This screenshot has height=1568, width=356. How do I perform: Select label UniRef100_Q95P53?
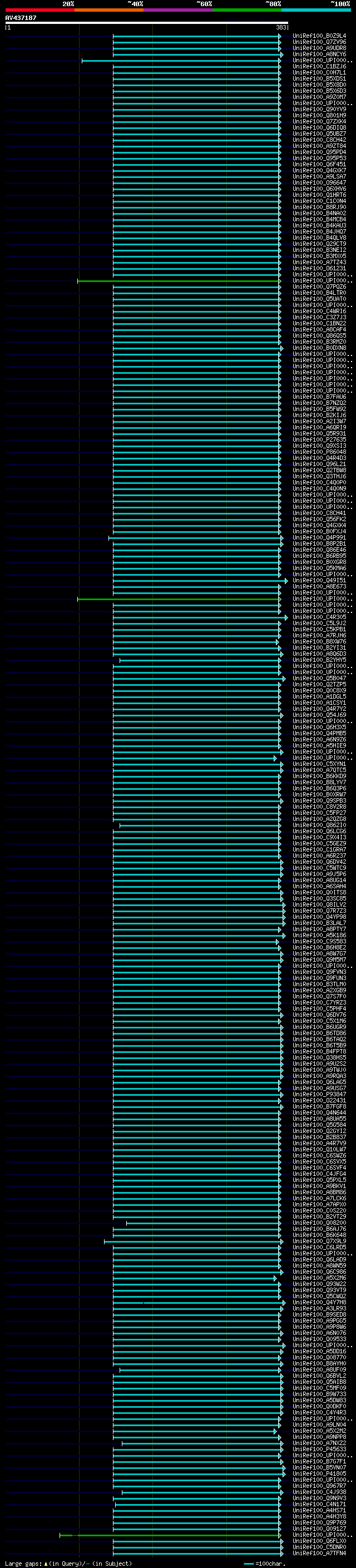coord(319,159)
